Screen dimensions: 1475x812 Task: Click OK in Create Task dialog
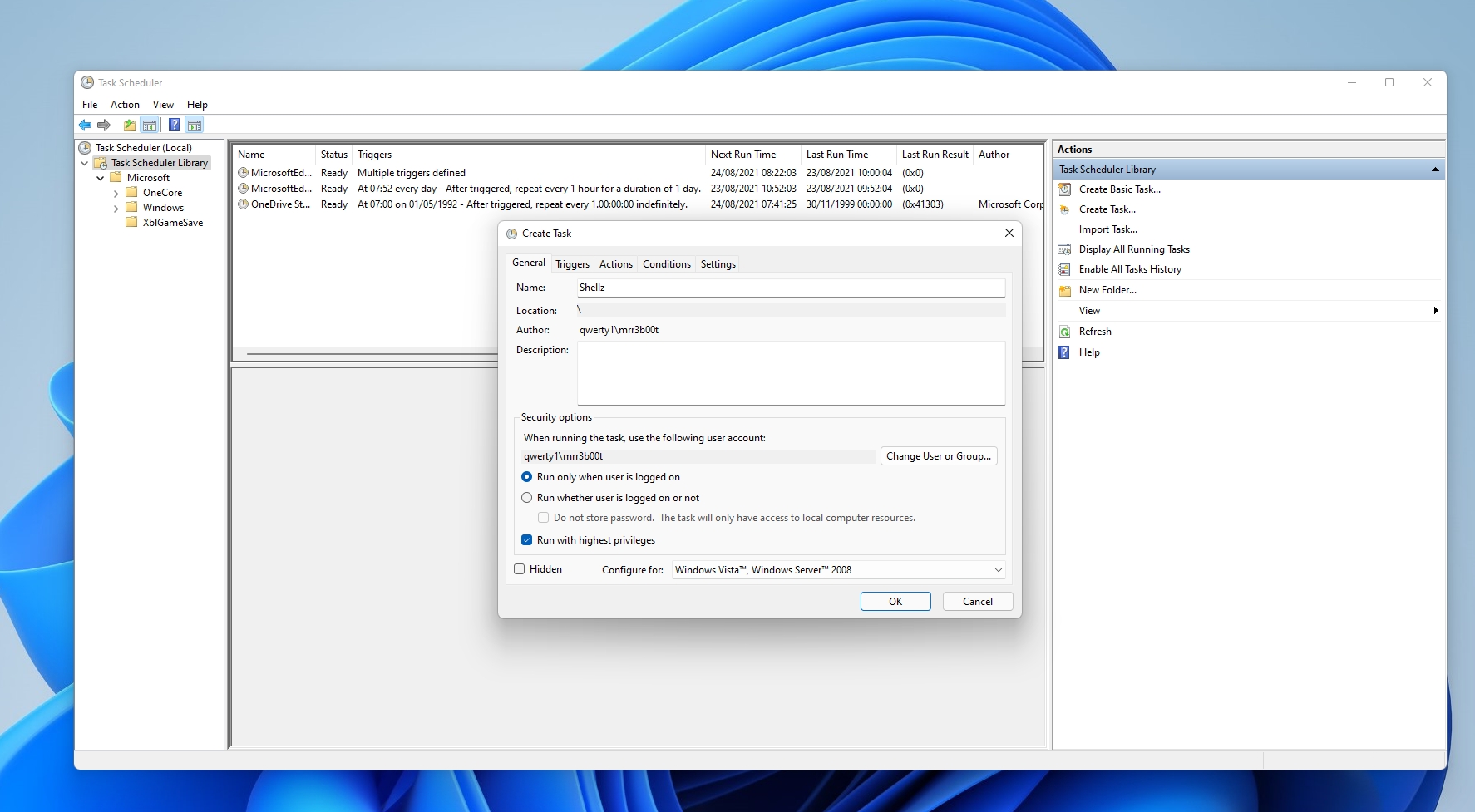pyautogui.click(x=895, y=602)
